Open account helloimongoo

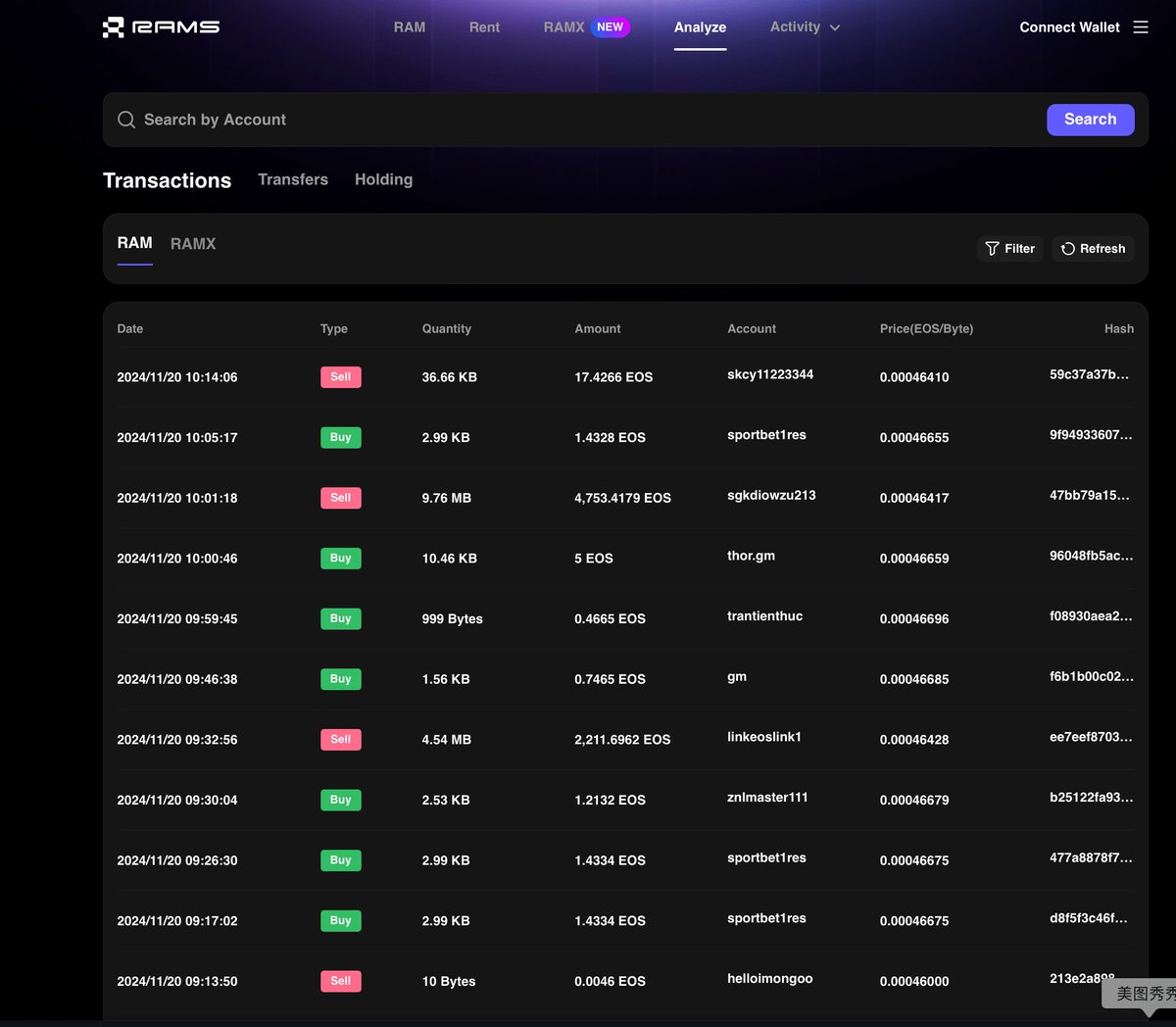tap(769, 979)
